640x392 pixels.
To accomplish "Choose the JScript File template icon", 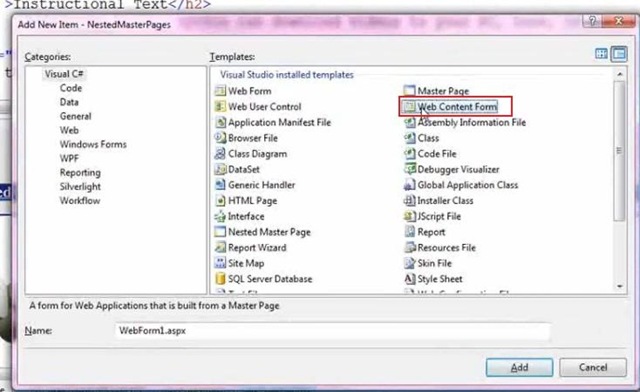I will tap(409, 216).
